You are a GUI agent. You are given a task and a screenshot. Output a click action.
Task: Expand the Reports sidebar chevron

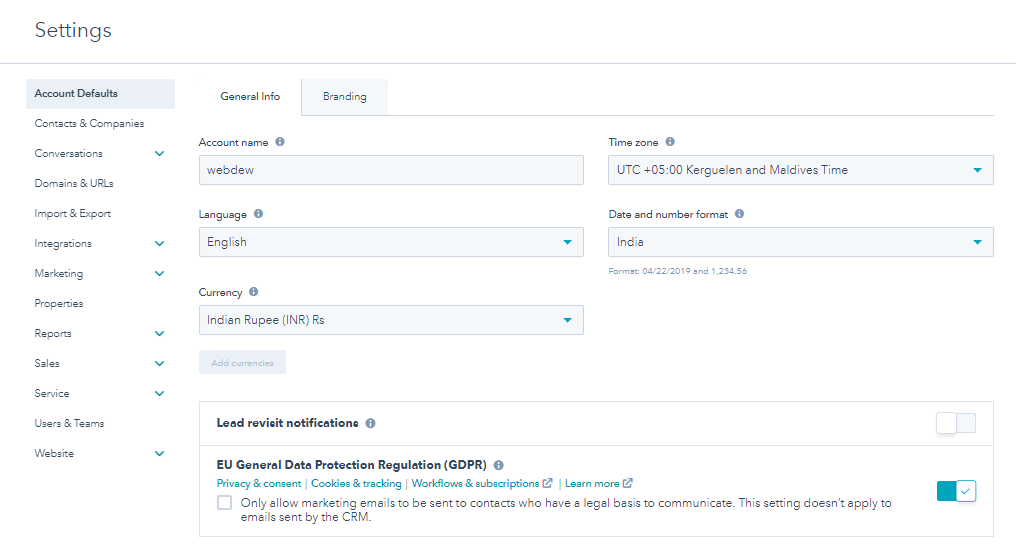coord(159,334)
